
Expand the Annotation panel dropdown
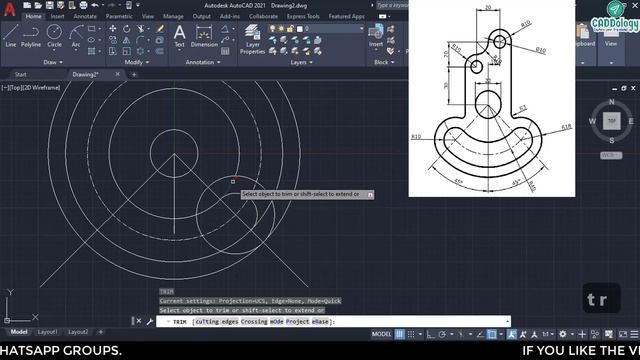click(x=203, y=62)
